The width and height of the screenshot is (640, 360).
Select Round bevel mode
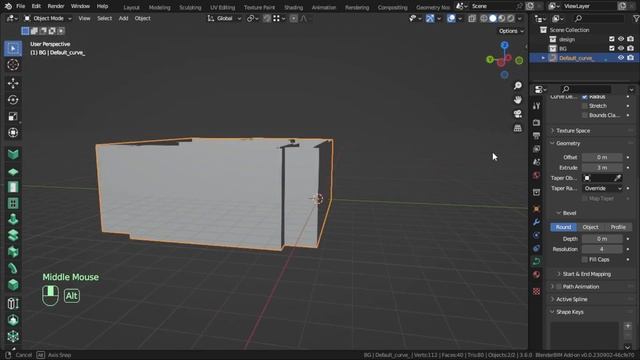pos(563,227)
